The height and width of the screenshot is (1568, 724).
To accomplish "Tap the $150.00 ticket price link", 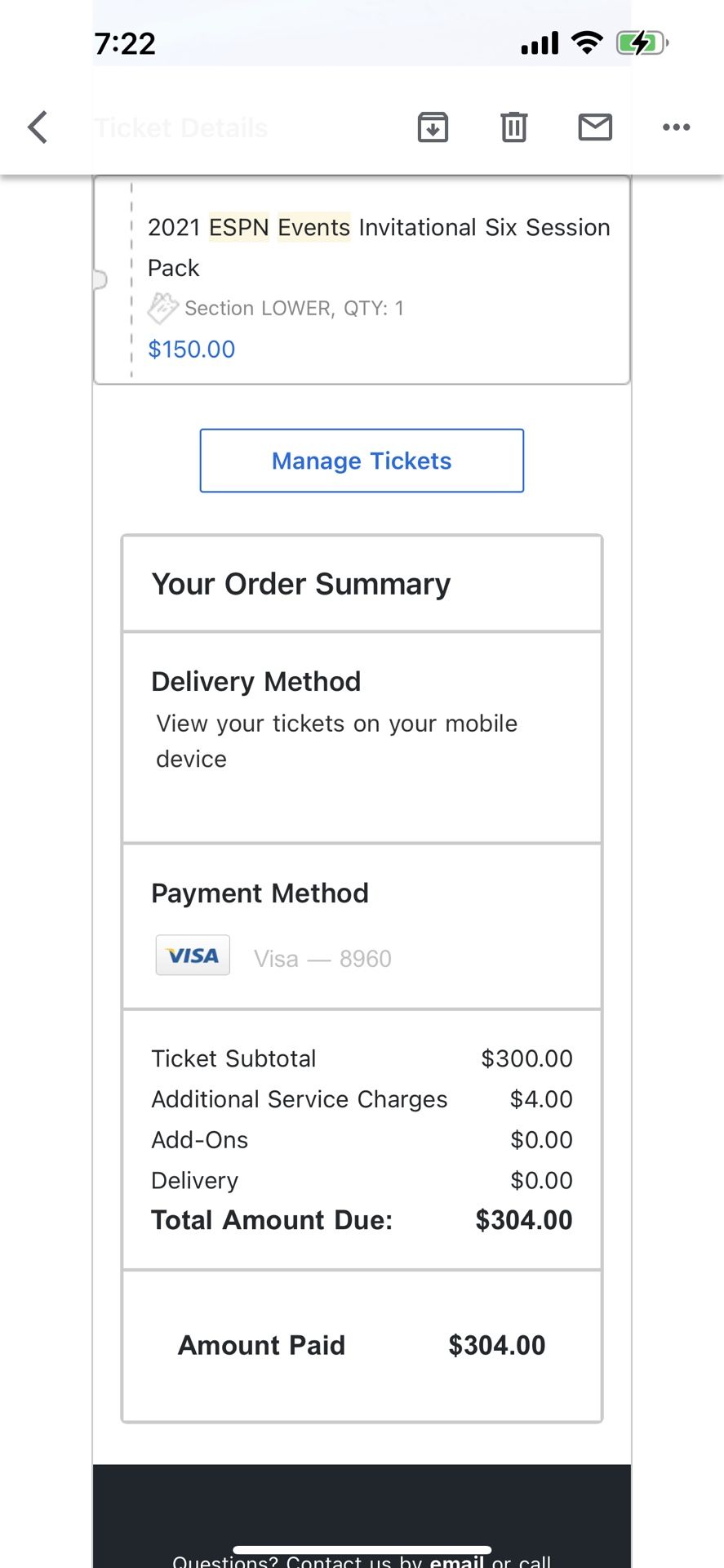I will click(191, 350).
